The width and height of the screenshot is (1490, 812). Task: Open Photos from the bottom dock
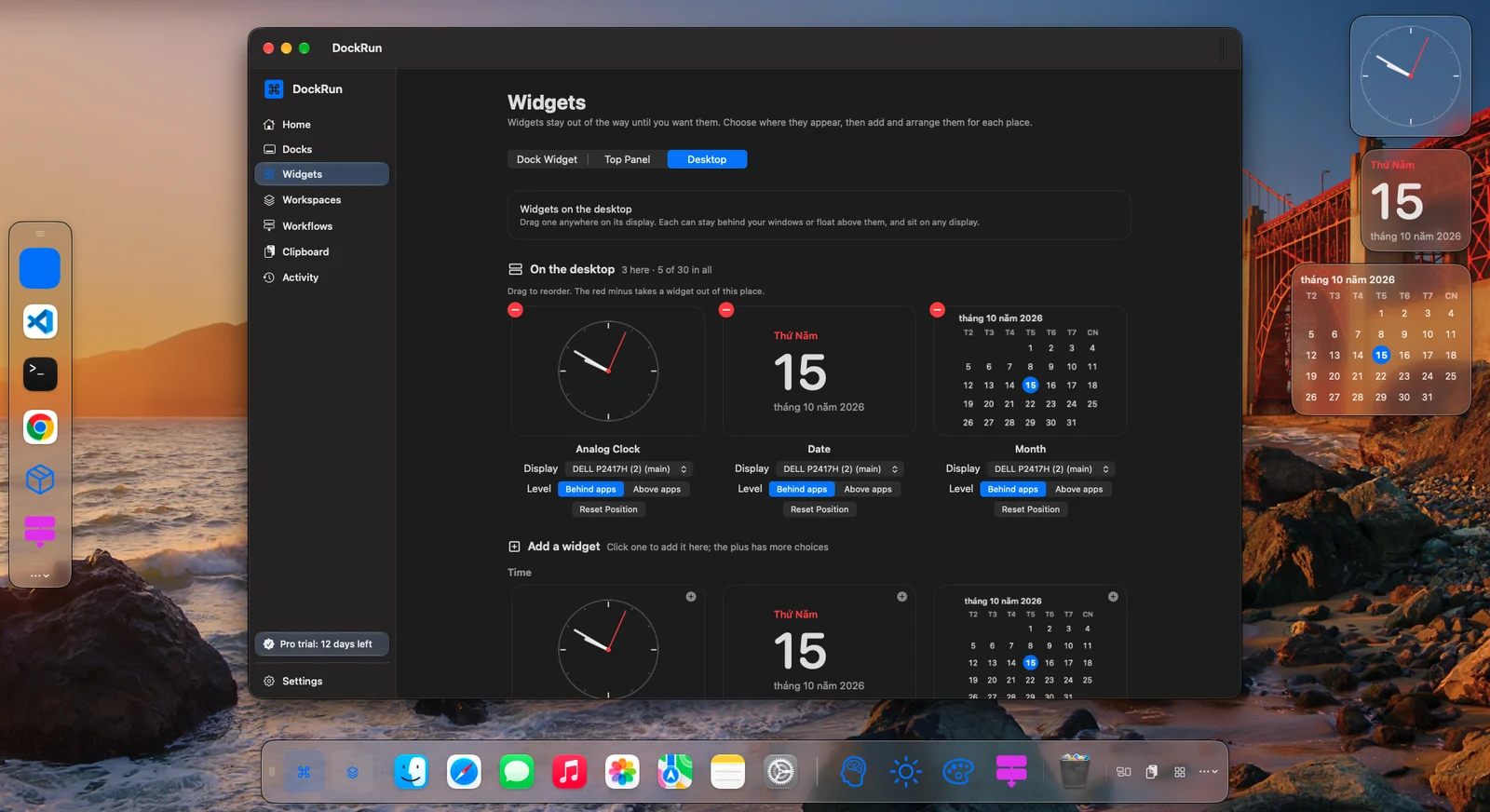pyautogui.click(x=622, y=771)
